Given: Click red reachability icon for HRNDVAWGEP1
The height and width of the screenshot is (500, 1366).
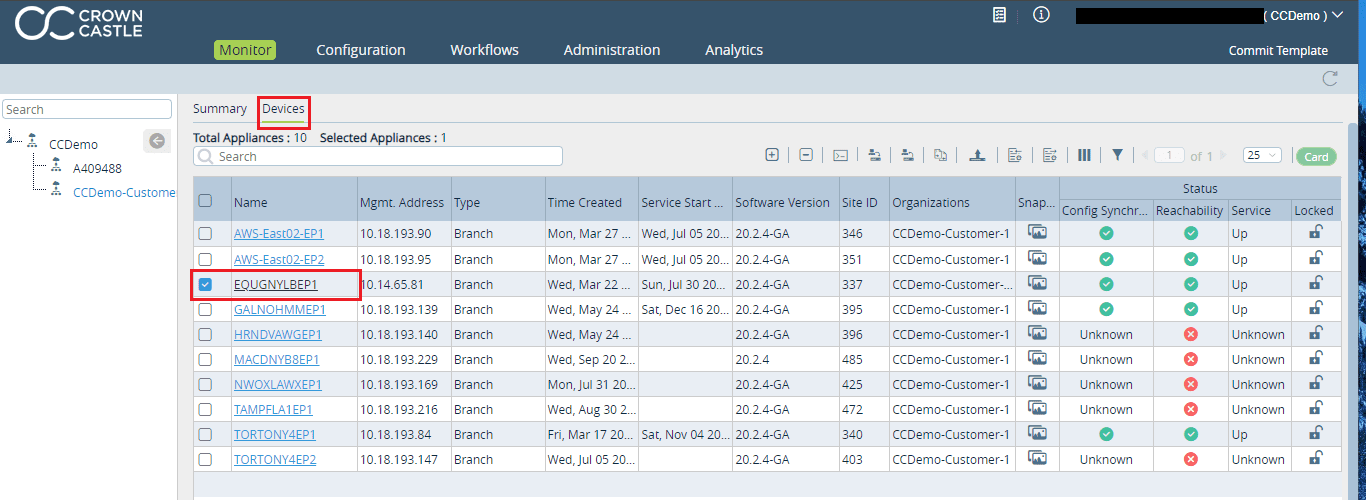Looking at the screenshot, I should click(x=1191, y=334).
